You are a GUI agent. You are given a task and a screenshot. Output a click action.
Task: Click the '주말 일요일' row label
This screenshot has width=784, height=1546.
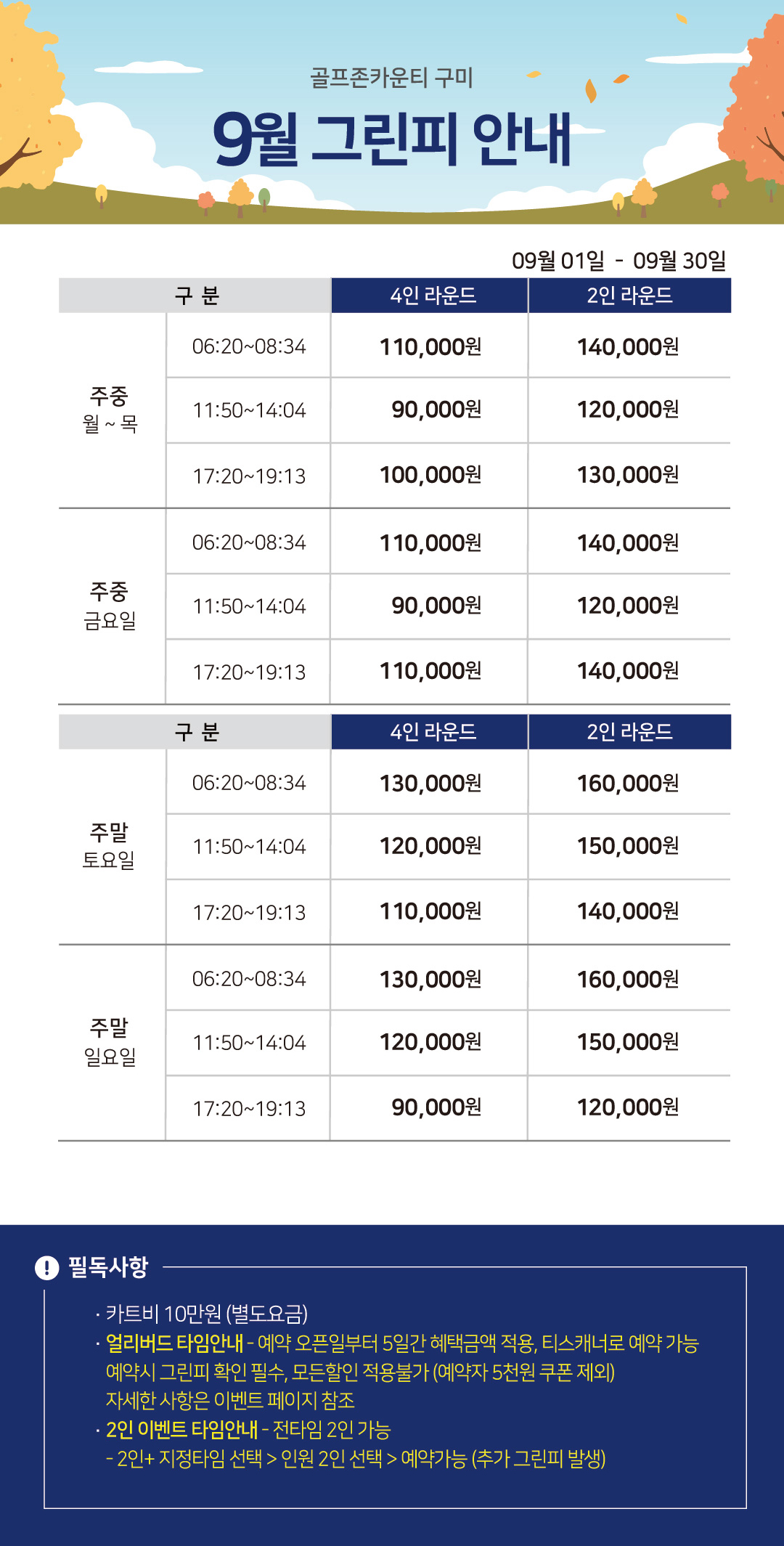110,1042
